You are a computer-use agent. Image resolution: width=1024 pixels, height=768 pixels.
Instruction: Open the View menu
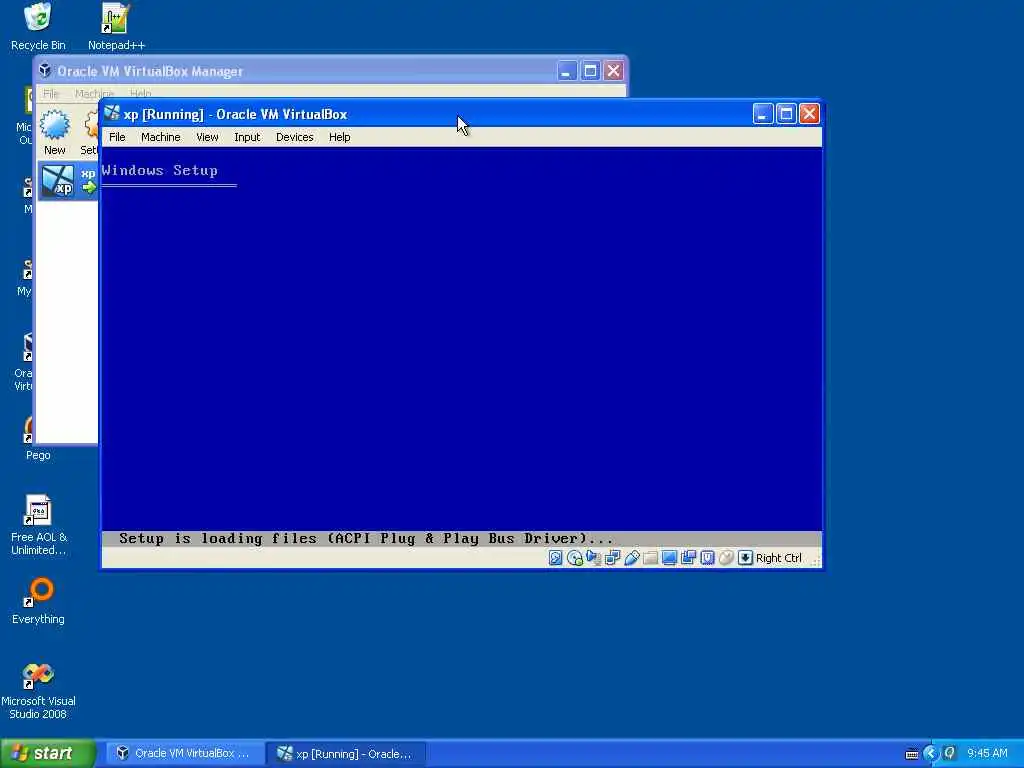click(207, 137)
